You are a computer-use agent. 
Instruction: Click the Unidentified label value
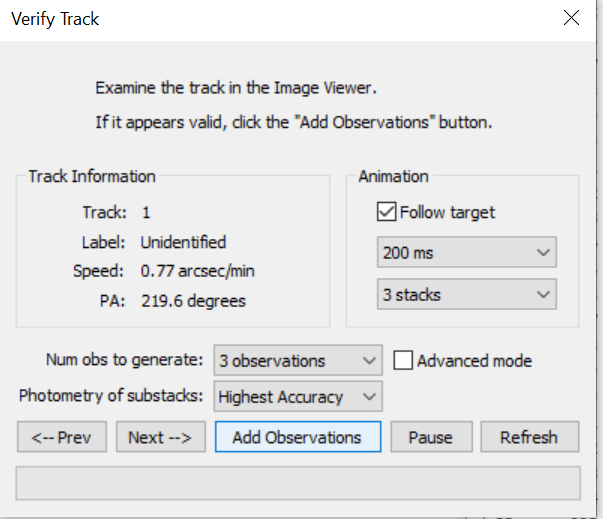pos(183,242)
